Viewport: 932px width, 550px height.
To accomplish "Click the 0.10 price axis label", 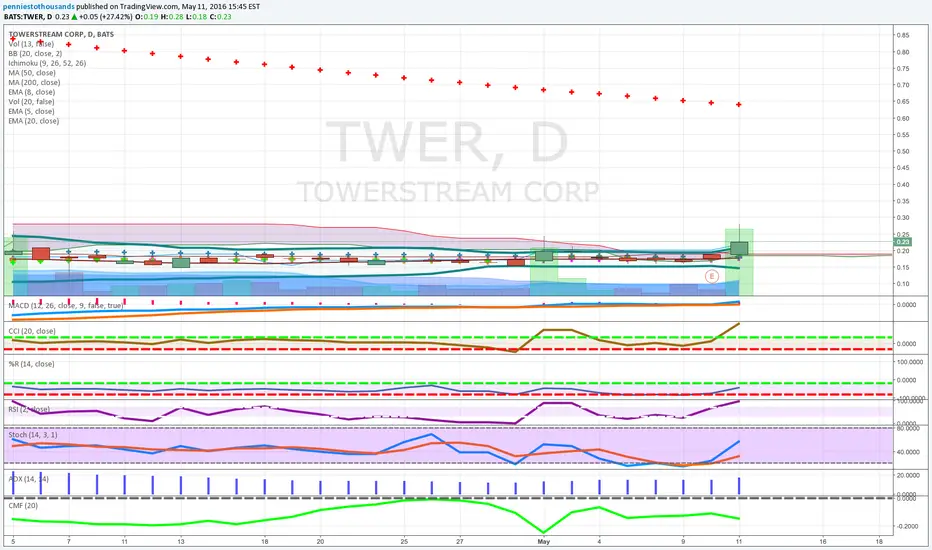I will [x=903, y=284].
